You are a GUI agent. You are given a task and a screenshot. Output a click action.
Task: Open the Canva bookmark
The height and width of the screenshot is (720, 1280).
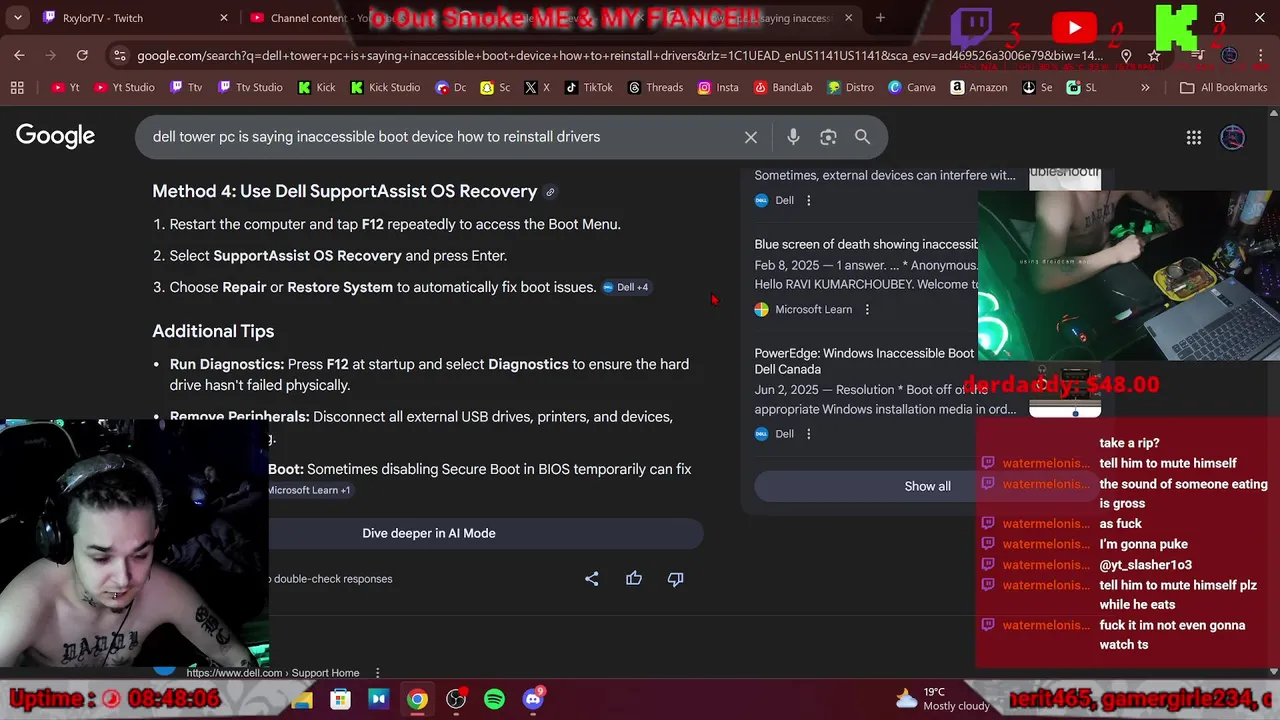911,88
